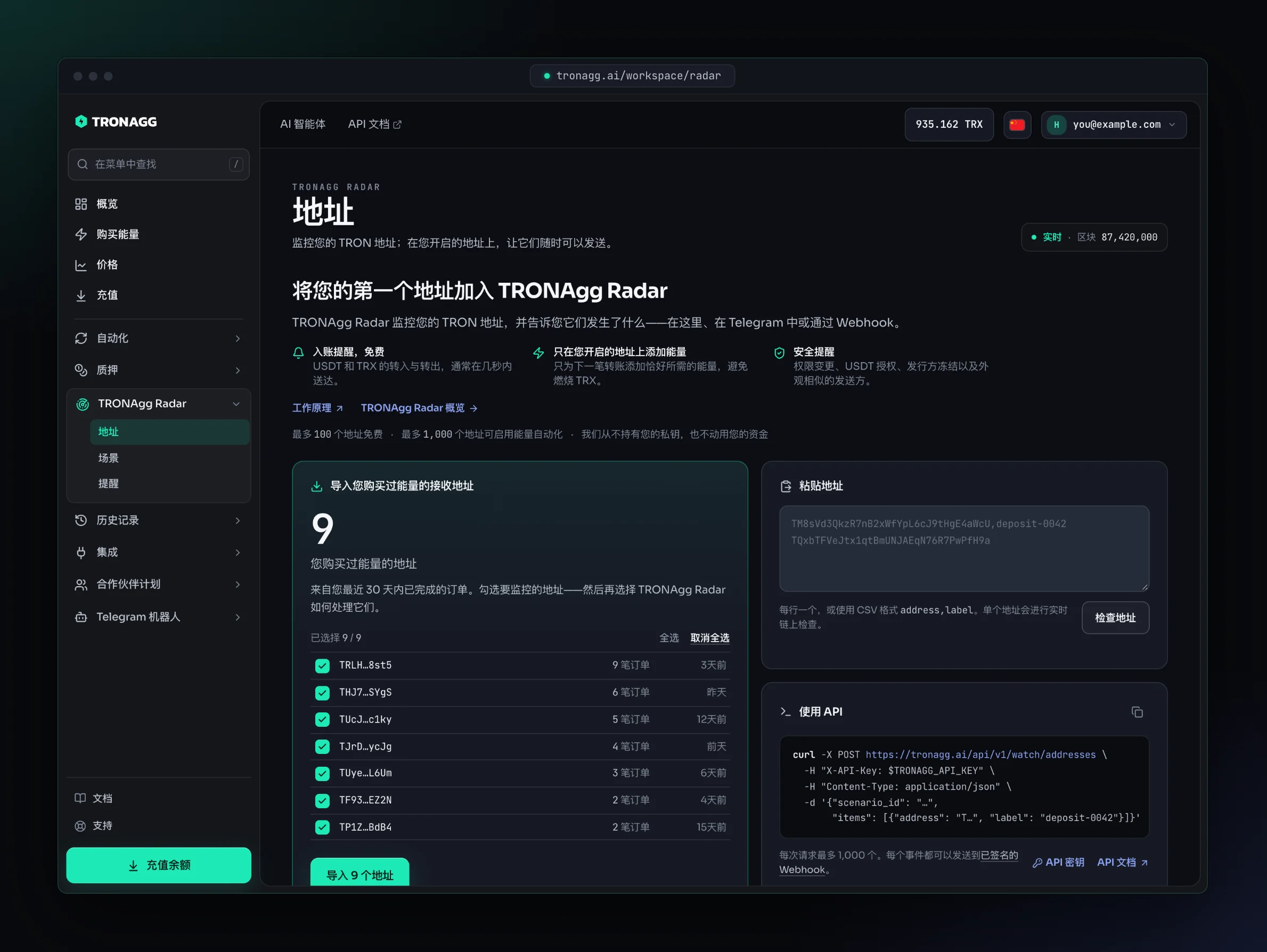Viewport: 1267px width, 952px height.
Task: Uncheck address TUcJ…c1ky
Action: click(323, 719)
